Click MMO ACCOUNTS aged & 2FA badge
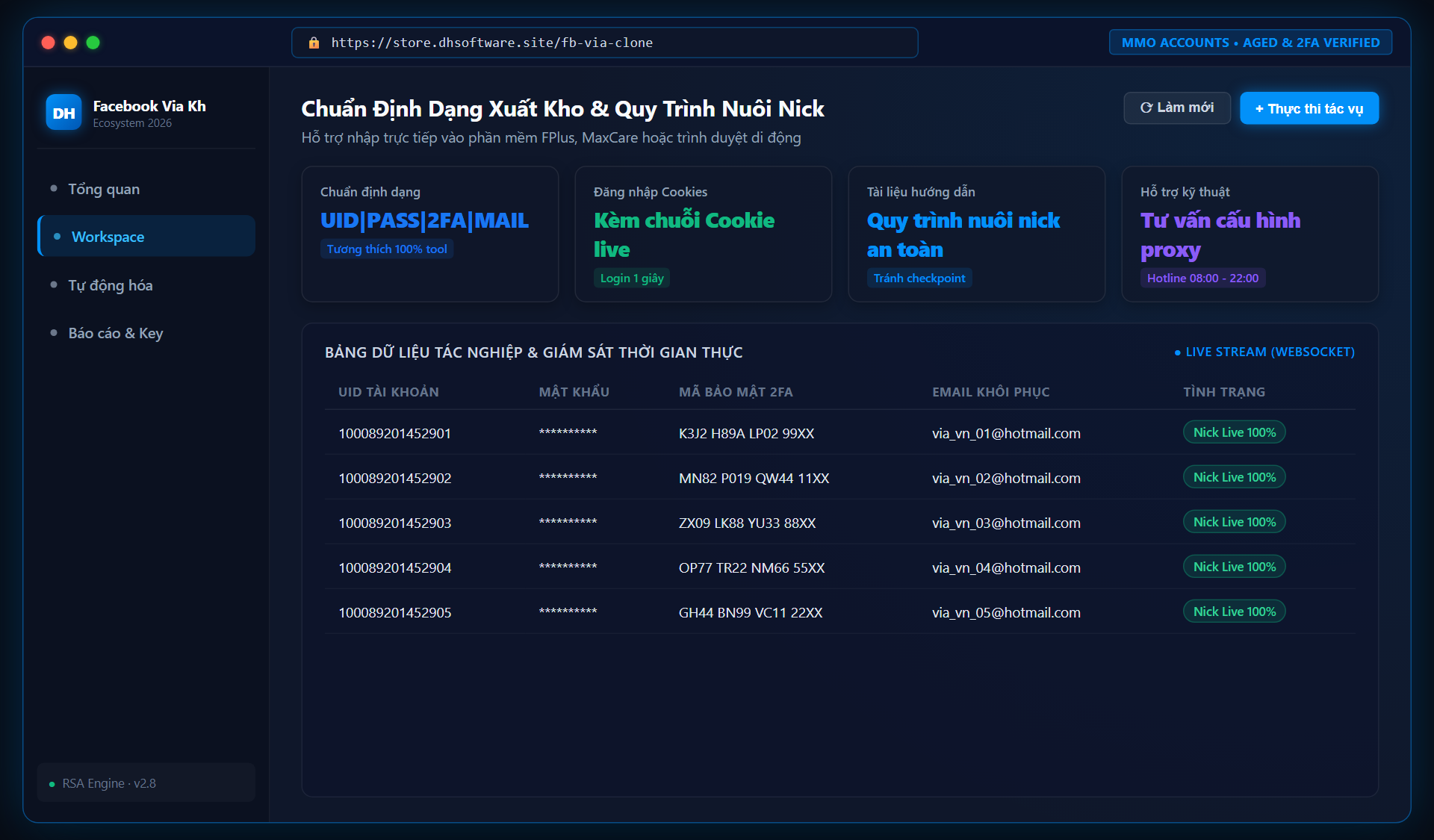Image resolution: width=1434 pixels, height=840 pixels. point(1250,43)
